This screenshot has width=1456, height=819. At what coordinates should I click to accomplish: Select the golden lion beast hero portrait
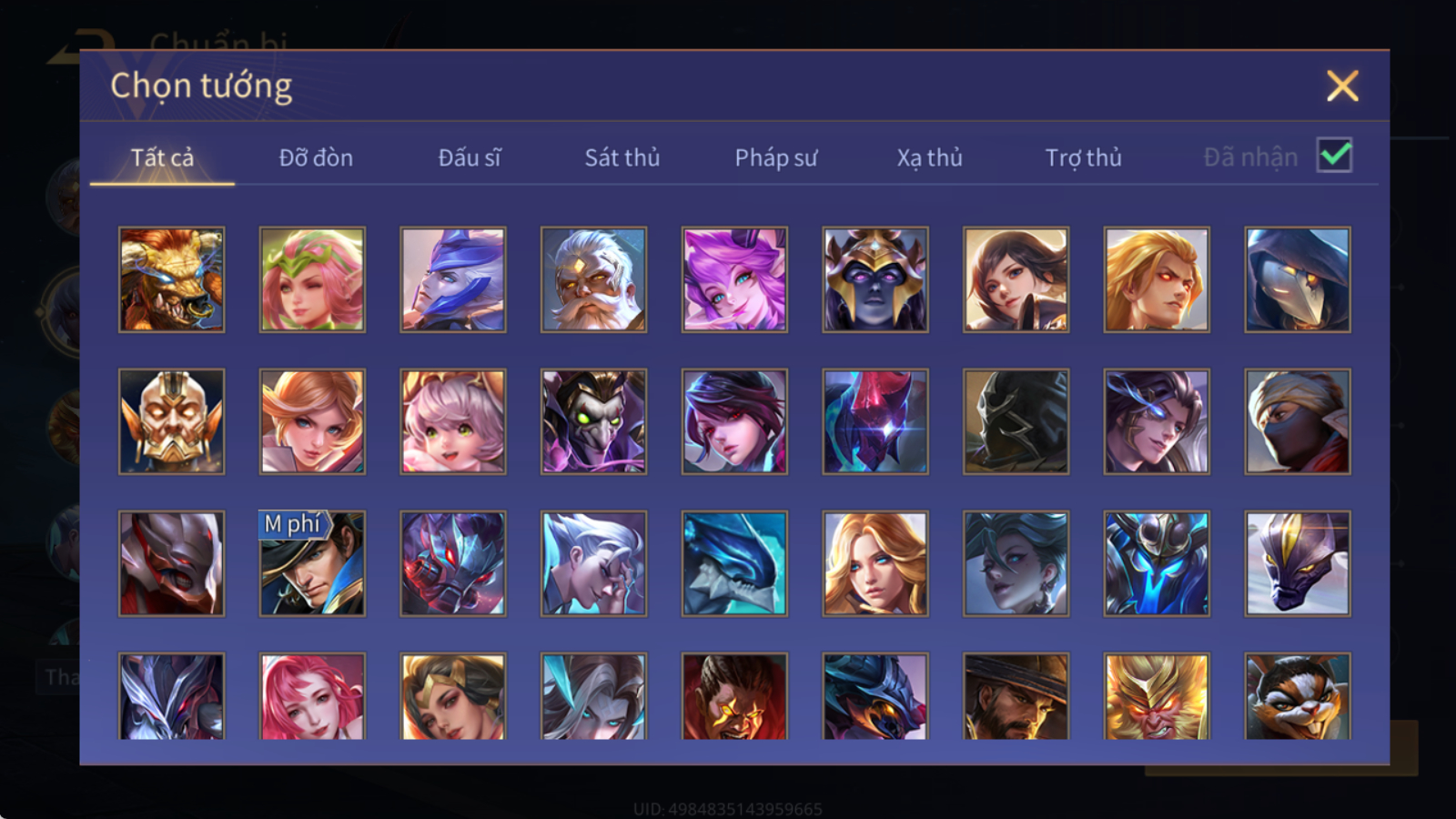(171, 279)
